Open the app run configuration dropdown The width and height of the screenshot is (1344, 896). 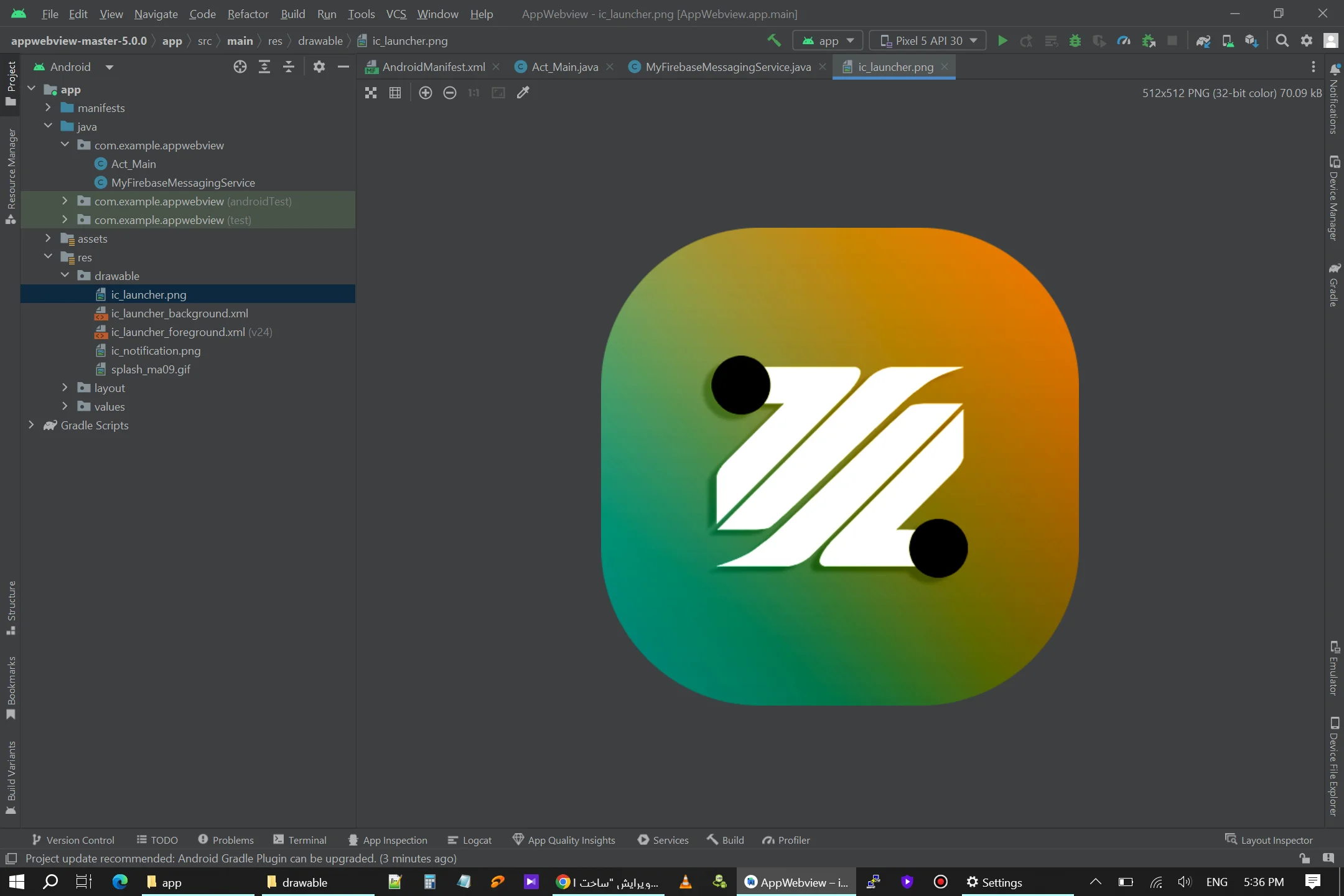[828, 40]
